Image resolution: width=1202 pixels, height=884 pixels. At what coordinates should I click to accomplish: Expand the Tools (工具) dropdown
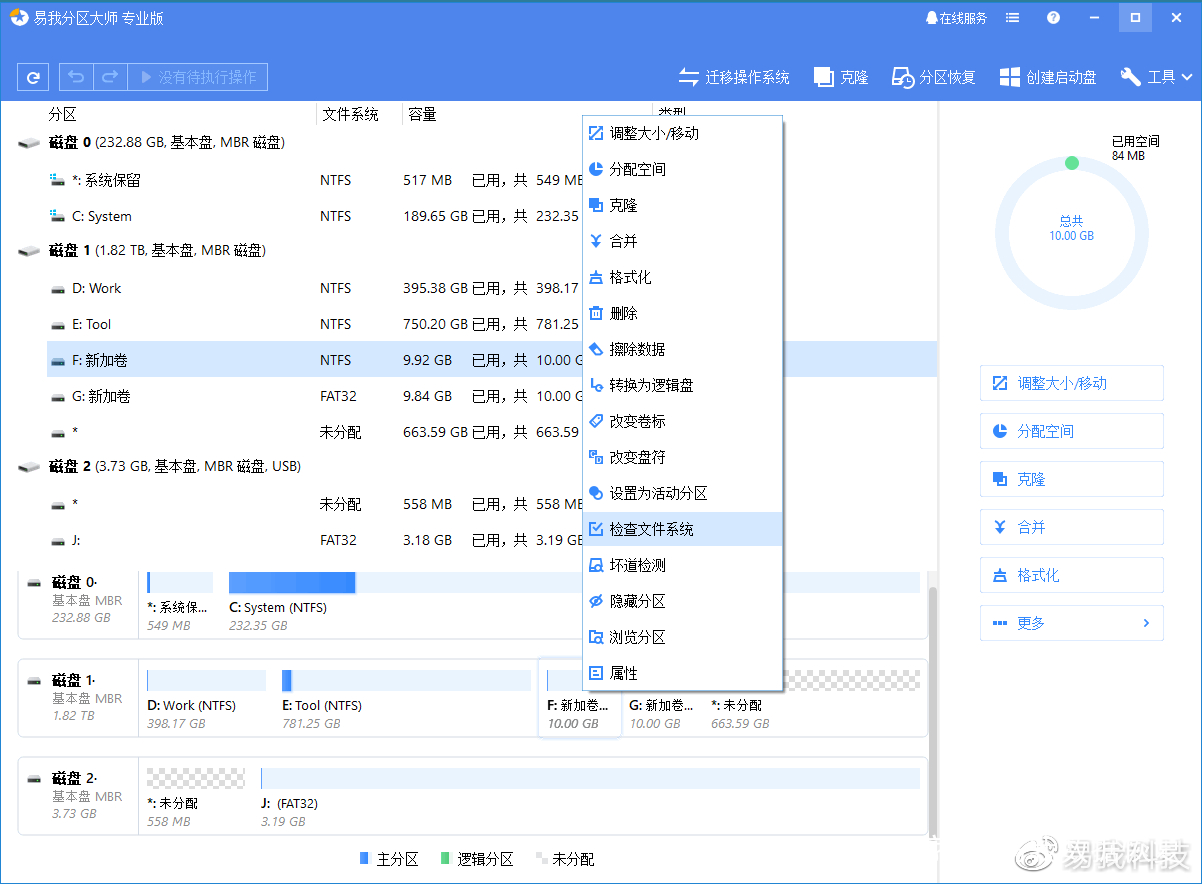tap(1156, 77)
